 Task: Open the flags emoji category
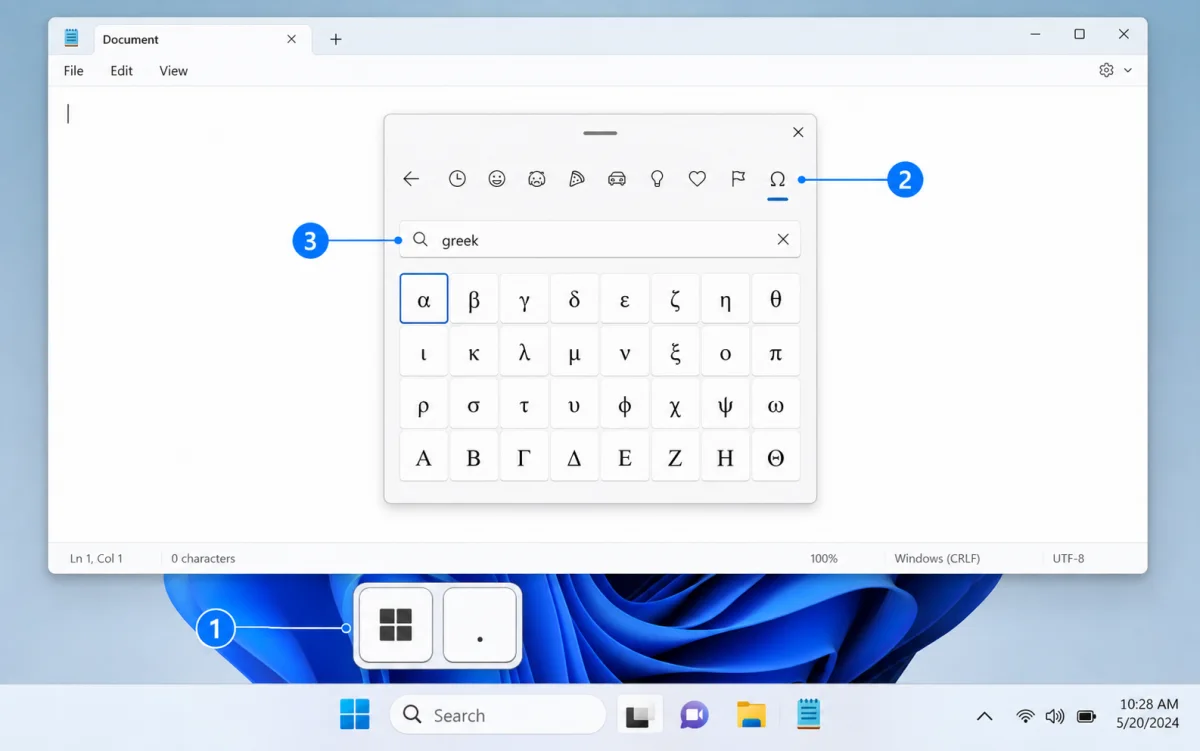click(738, 179)
